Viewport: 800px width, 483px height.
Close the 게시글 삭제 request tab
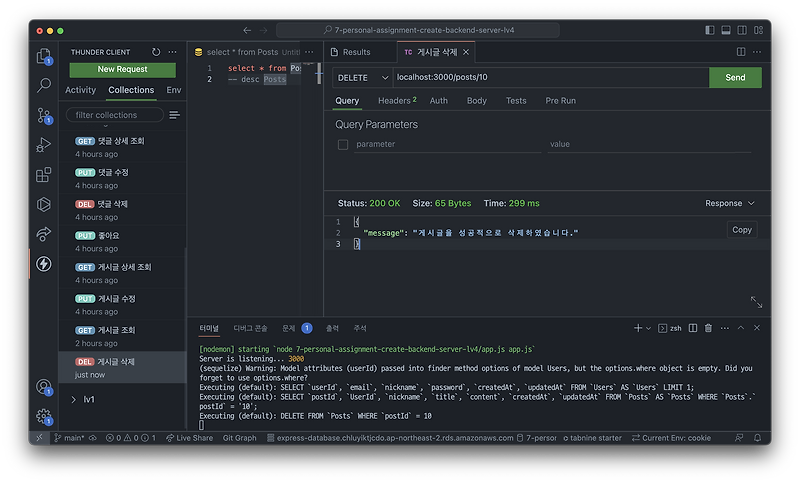[x=466, y=52]
